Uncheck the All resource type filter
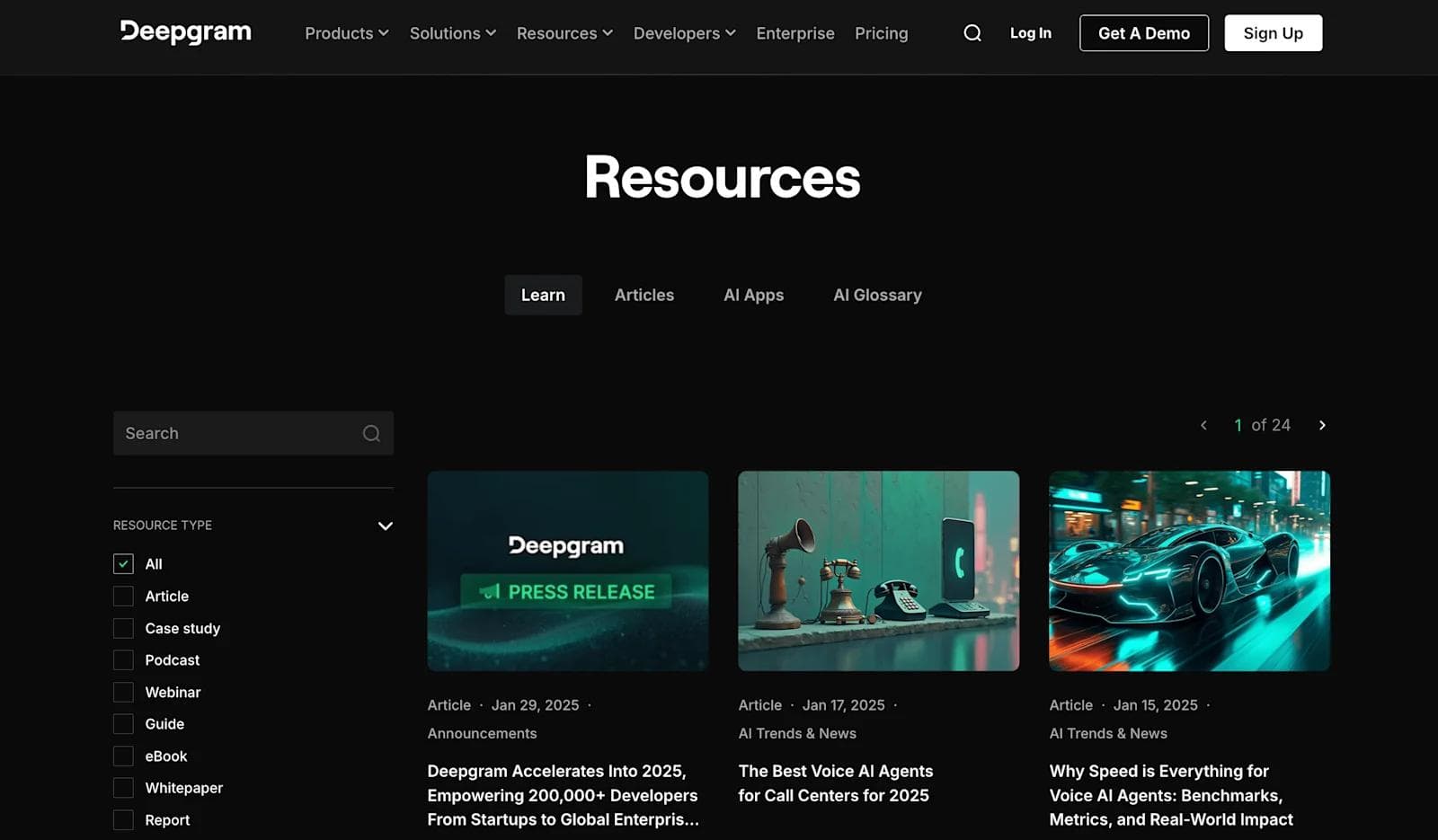1438x840 pixels. [x=122, y=563]
